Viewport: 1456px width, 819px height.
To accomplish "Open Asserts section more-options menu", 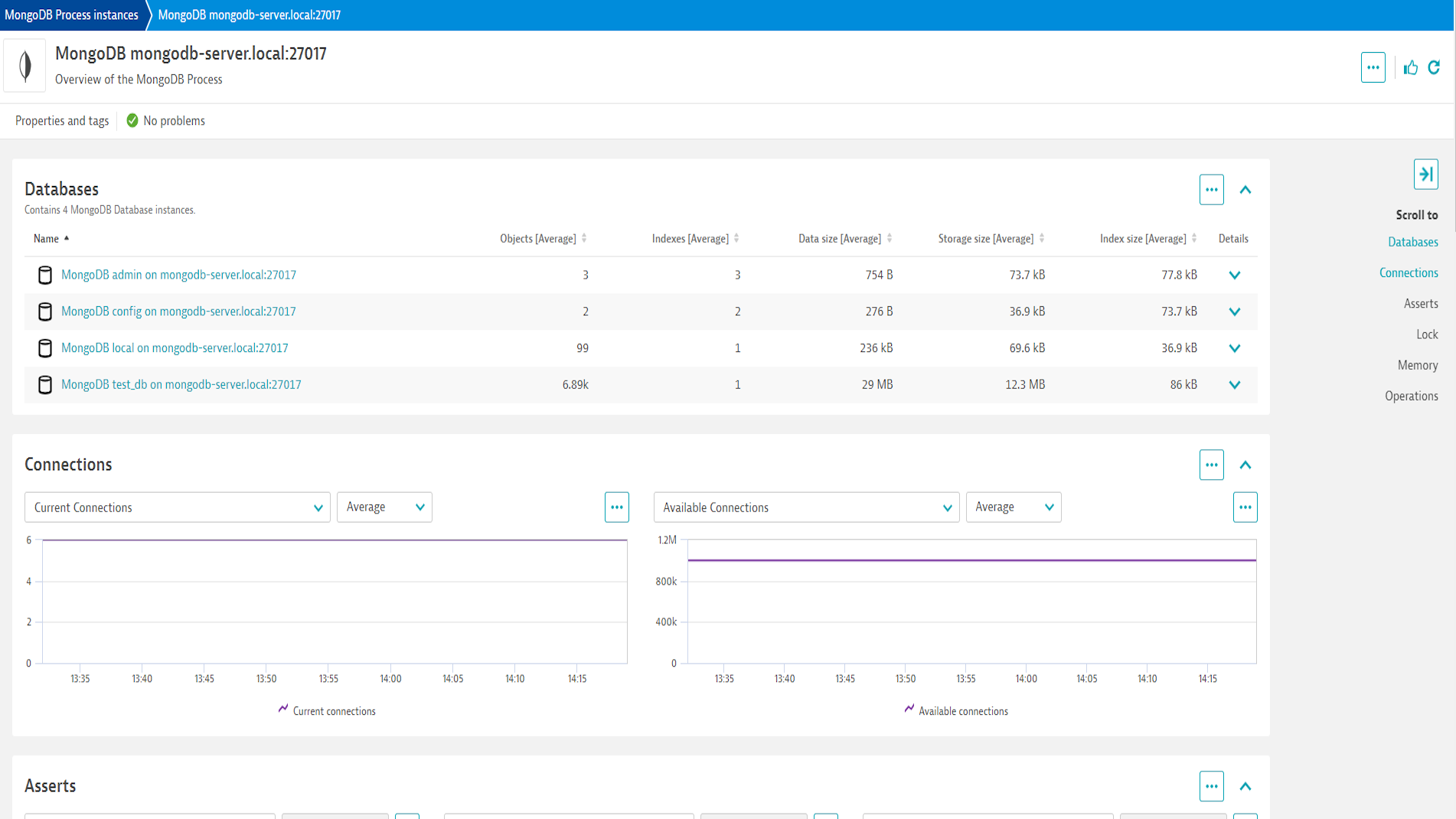I will point(1211,786).
